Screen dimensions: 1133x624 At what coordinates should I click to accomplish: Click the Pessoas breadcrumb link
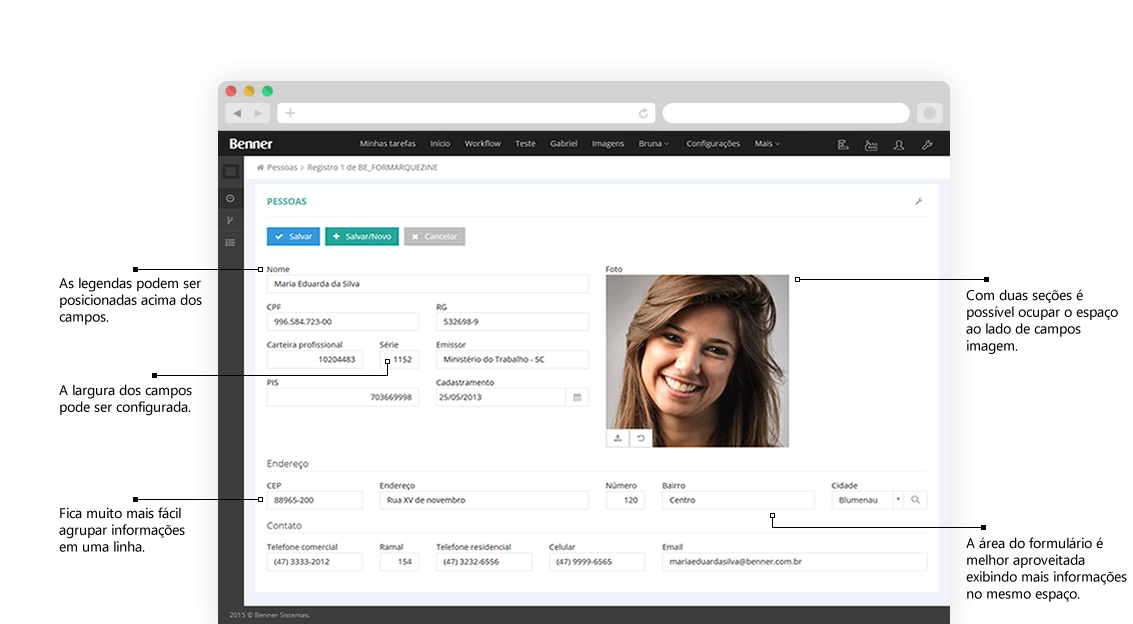[281, 168]
